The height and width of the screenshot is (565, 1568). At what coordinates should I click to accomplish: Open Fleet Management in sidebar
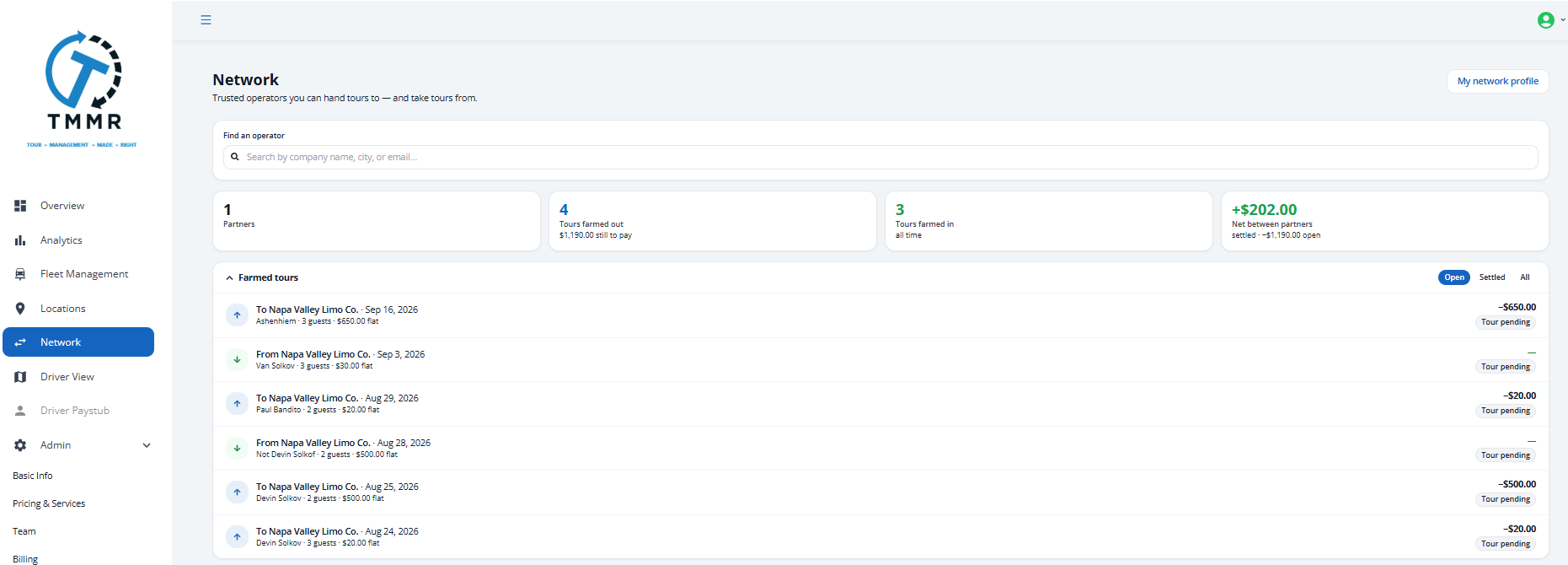tap(78, 274)
